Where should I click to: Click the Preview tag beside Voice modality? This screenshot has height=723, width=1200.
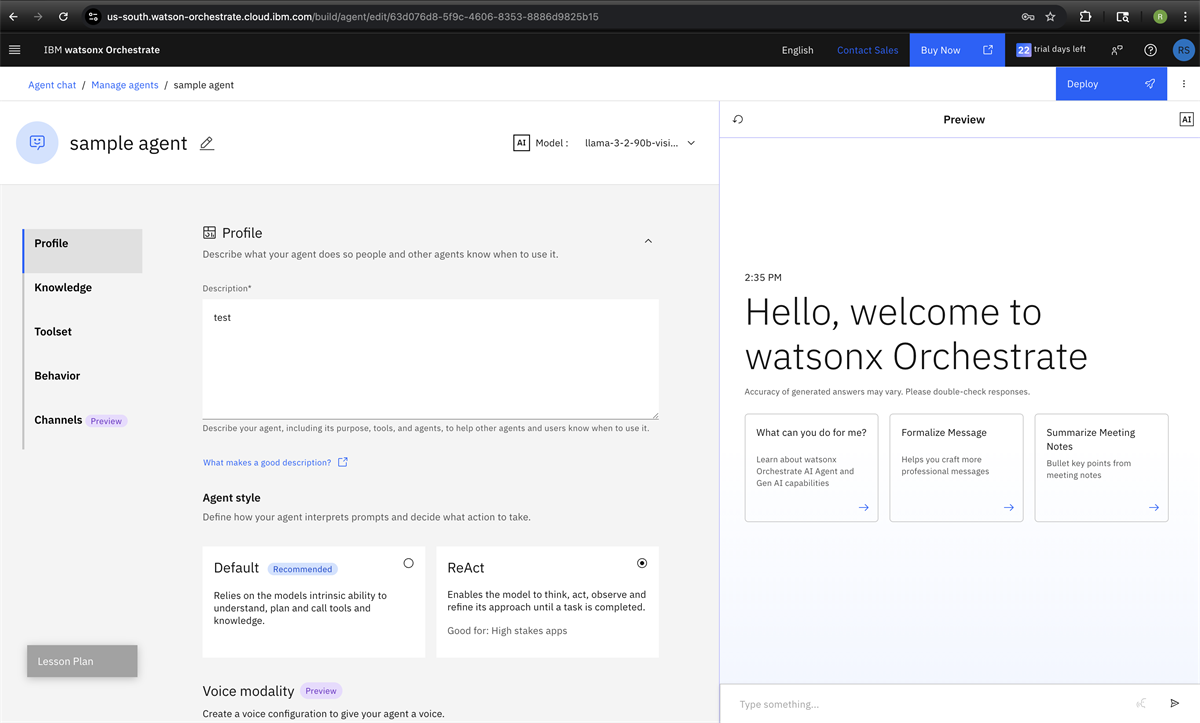pyautogui.click(x=321, y=691)
